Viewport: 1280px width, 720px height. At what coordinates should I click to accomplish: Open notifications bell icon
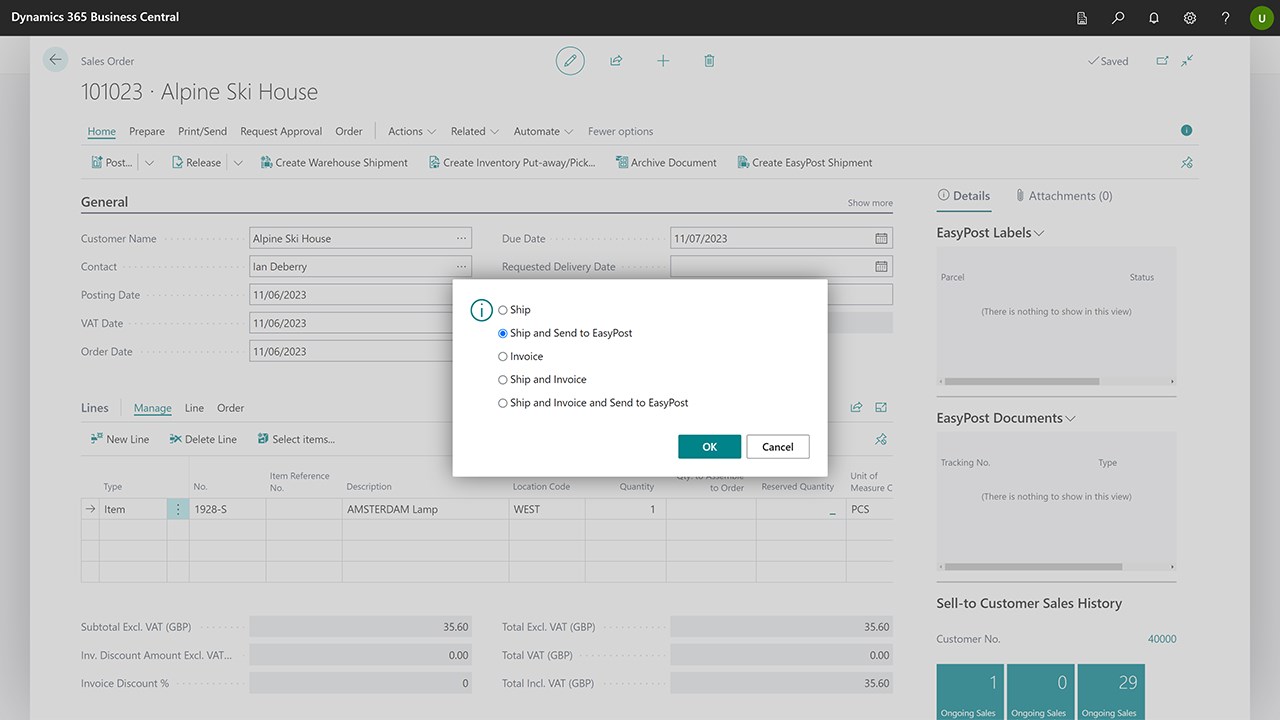coord(1154,18)
